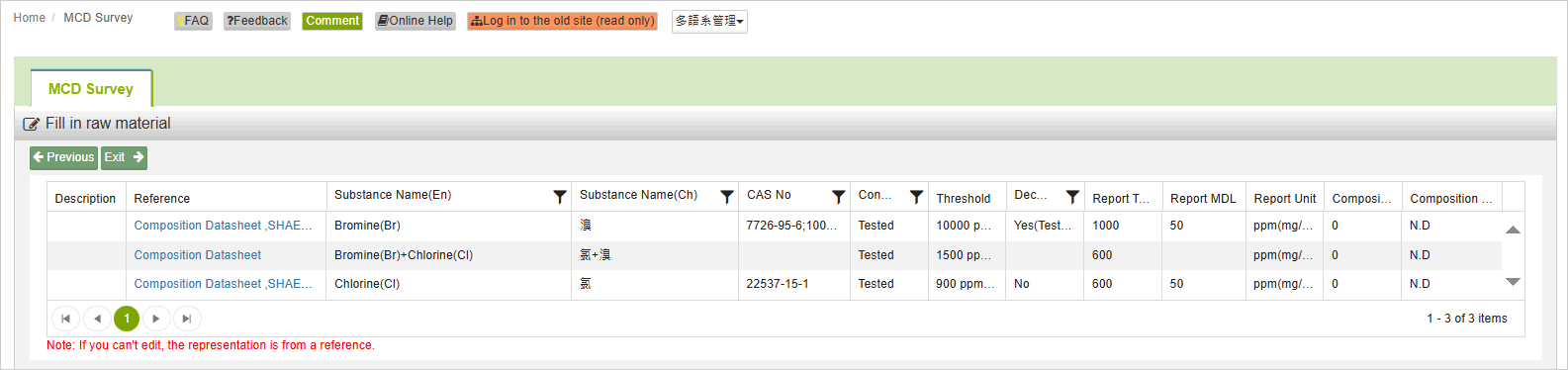
Task: Filter the Substance Name(En) column
Action: 559,197
